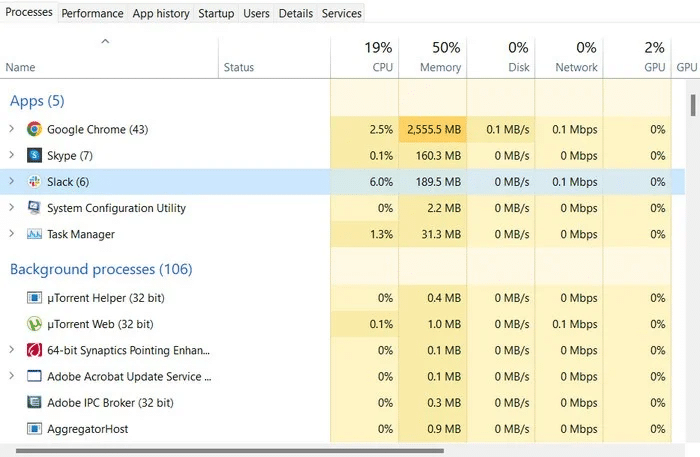The width and height of the screenshot is (700, 457).
Task: Click the µTorrent Web green icon
Action: (x=34, y=324)
